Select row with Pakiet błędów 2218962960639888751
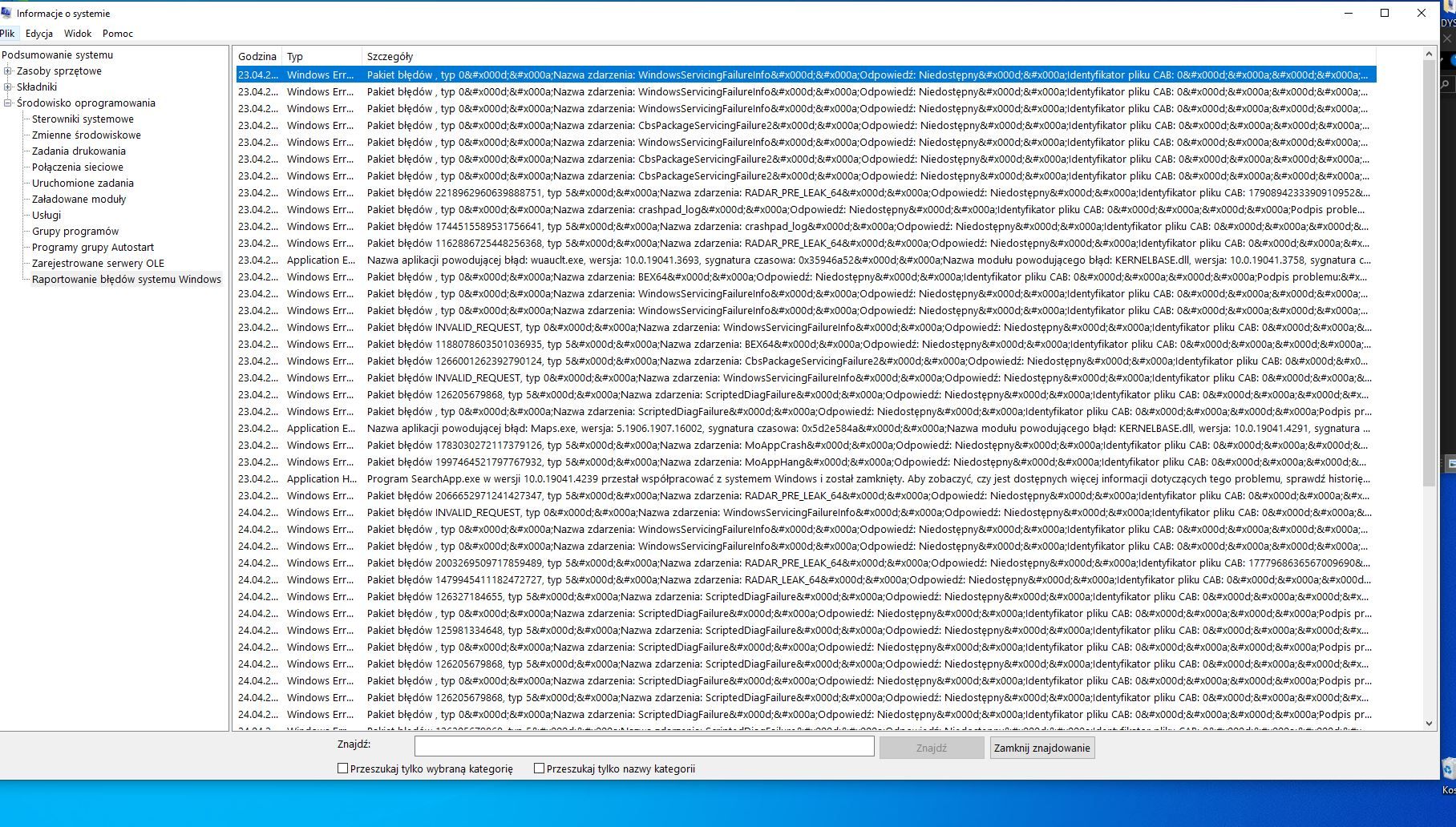The width and height of the screenshot is (1456, 827). pyautogui.click(x=806, y=192)
